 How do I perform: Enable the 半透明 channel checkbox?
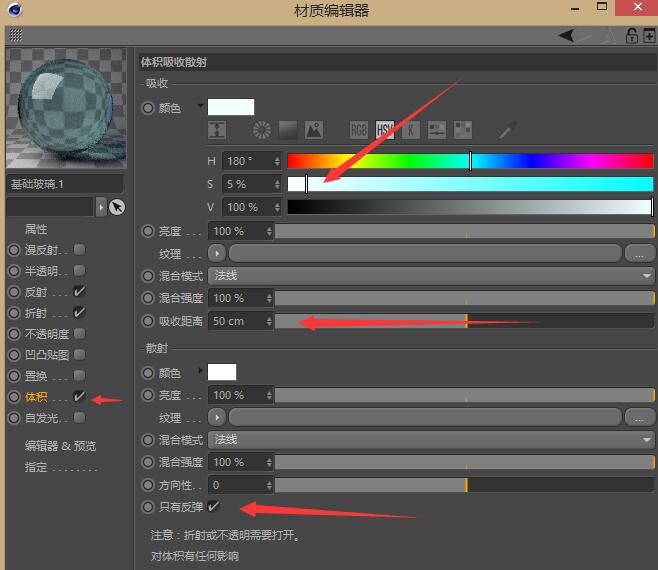point(79,271)
